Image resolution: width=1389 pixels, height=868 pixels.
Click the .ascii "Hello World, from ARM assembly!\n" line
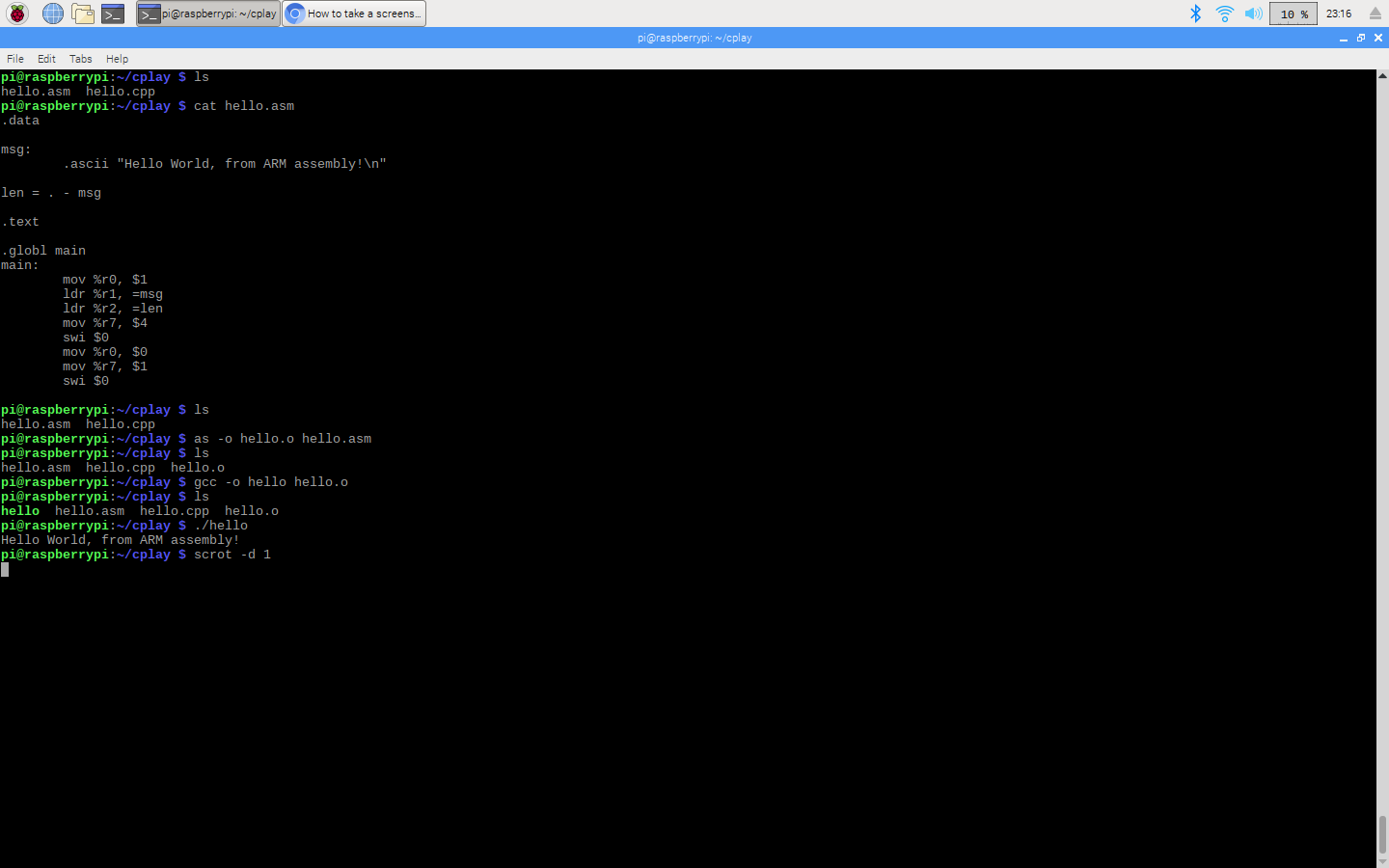(x=225, y=164)
